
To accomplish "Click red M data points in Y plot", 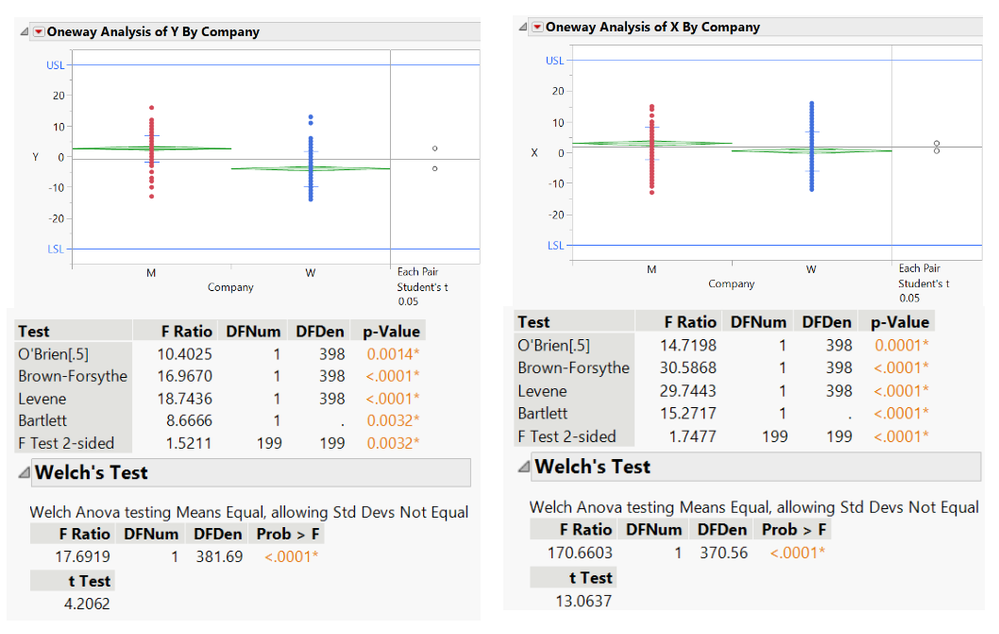I will (x=152, y=150).
